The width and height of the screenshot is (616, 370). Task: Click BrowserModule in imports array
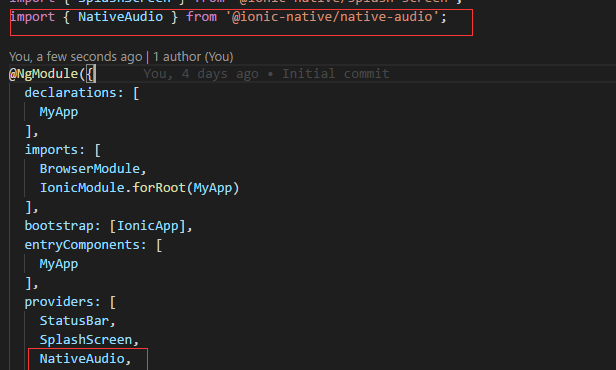[x=90, y=169]
